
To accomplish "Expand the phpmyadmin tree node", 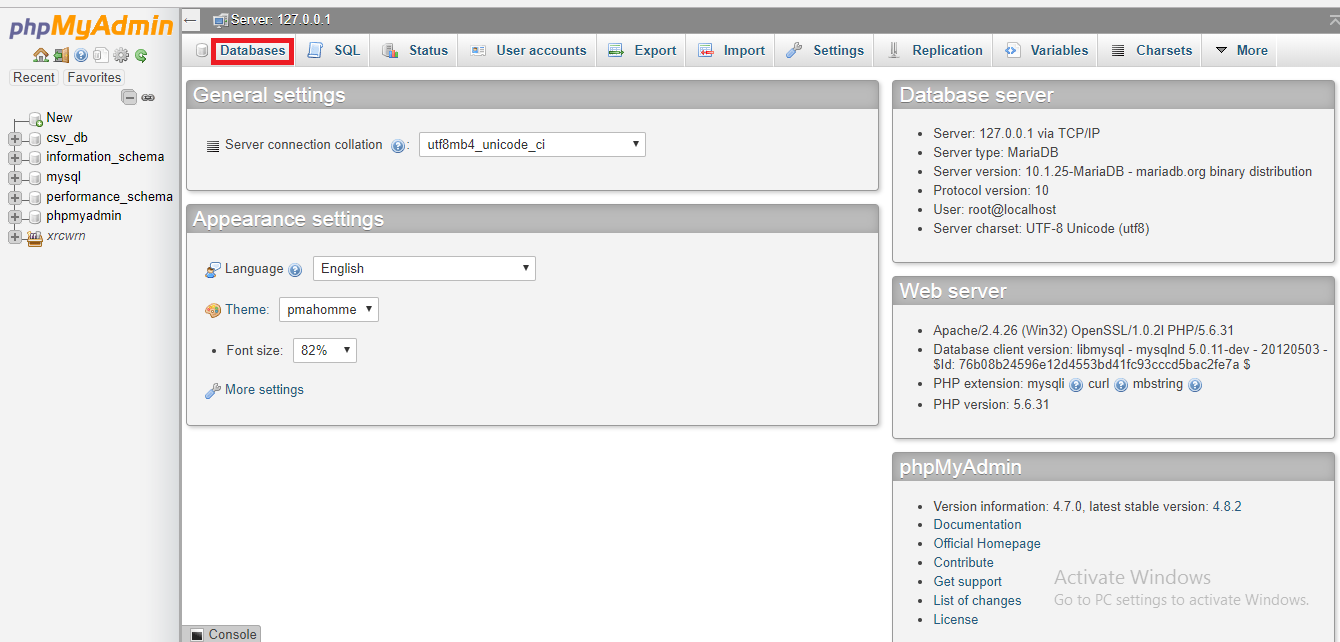I will click(15, 216).
